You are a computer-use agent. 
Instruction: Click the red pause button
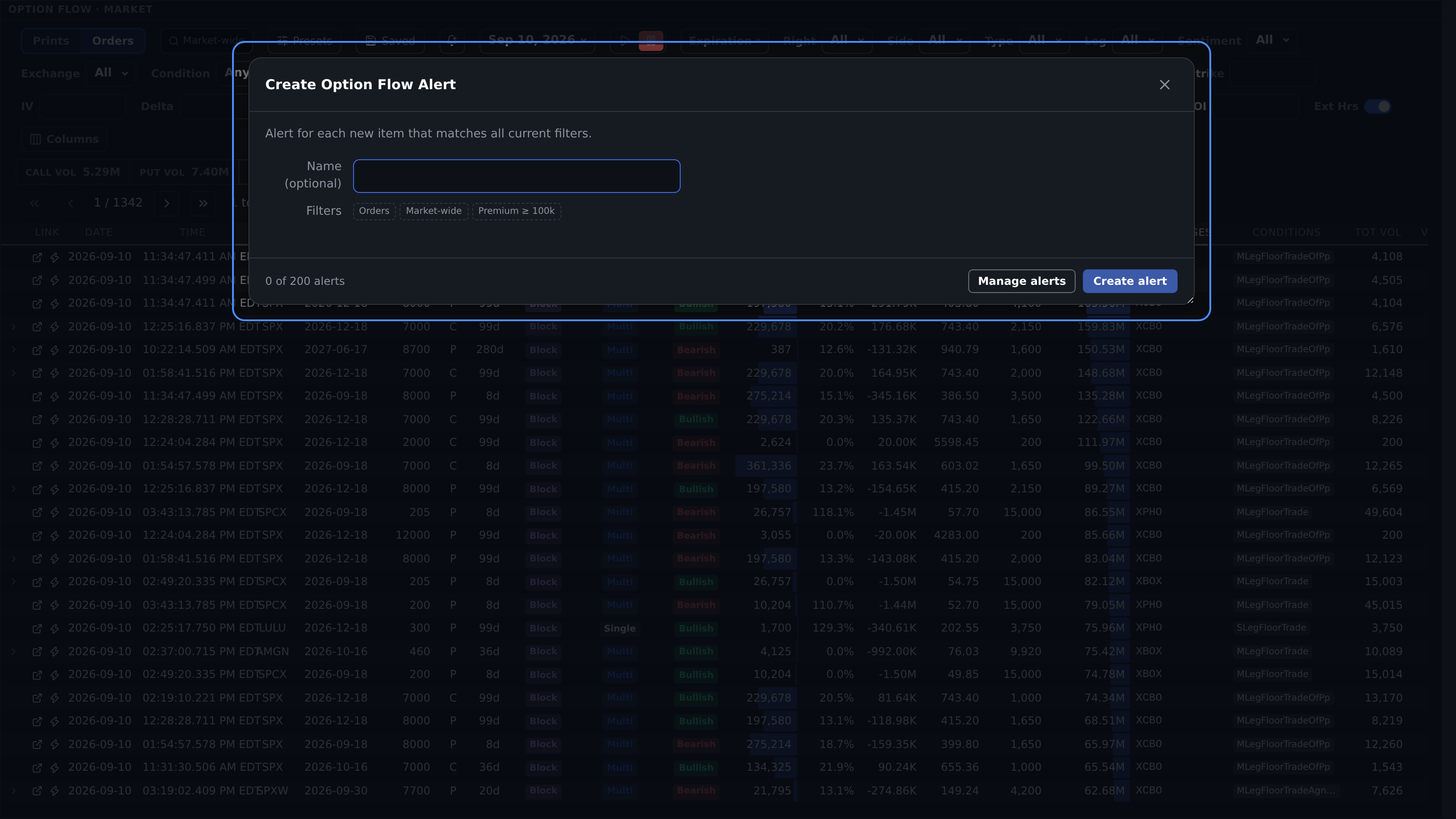(651, 40)
